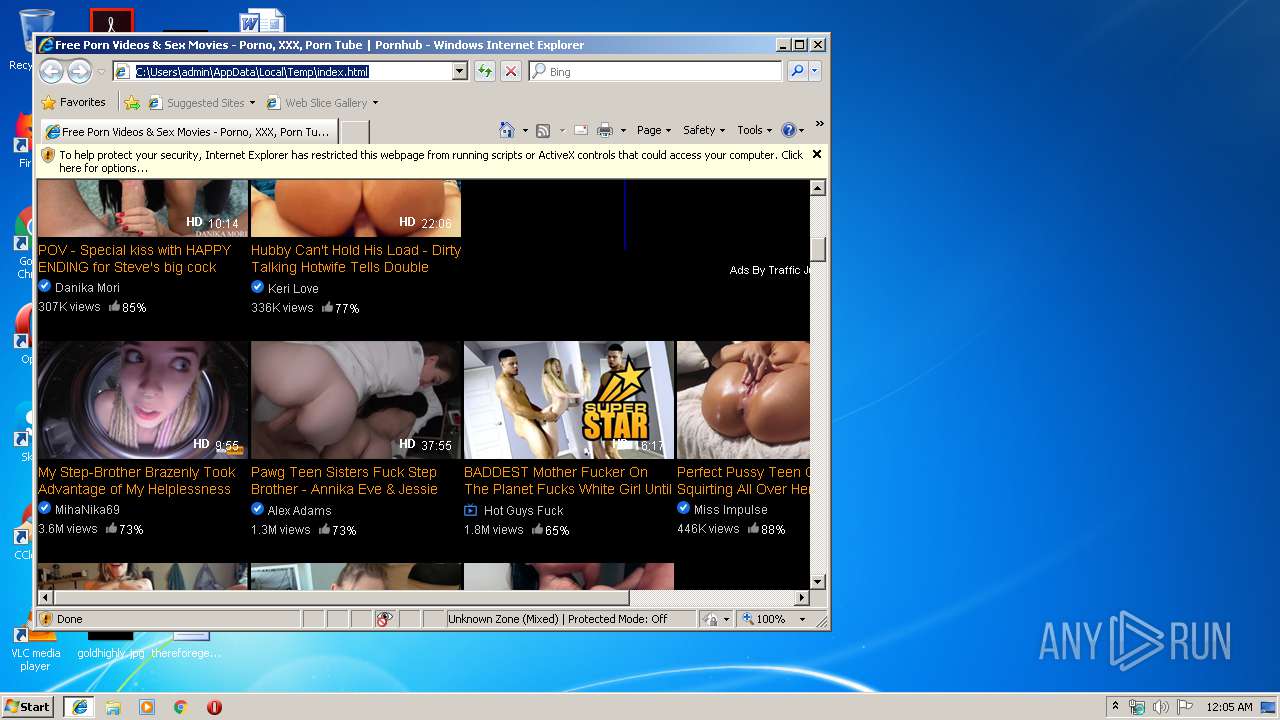Dismiss the information bar with X

(x=816, y=154)
